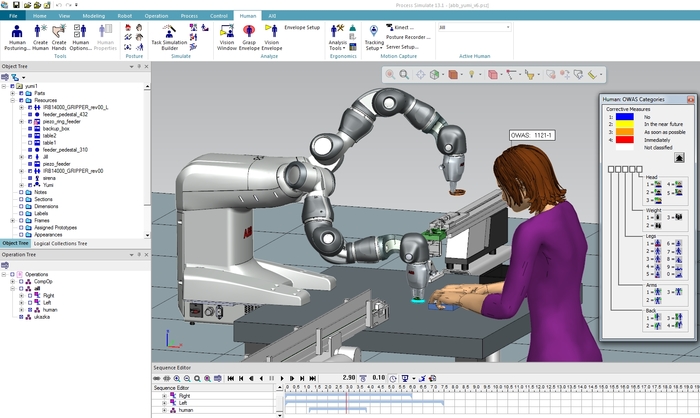Toggle checkbox for ukazka operation
The width and height of the screenshot is (700, 418).
(x=21, y=317)
